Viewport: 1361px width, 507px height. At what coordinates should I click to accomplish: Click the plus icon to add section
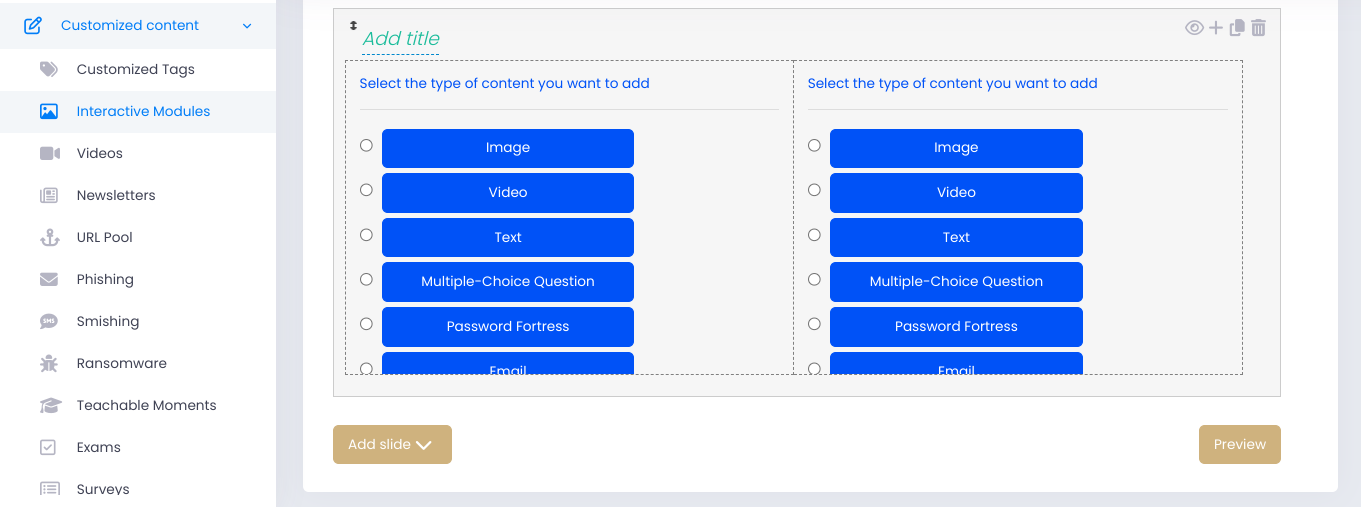[1216, 28]
